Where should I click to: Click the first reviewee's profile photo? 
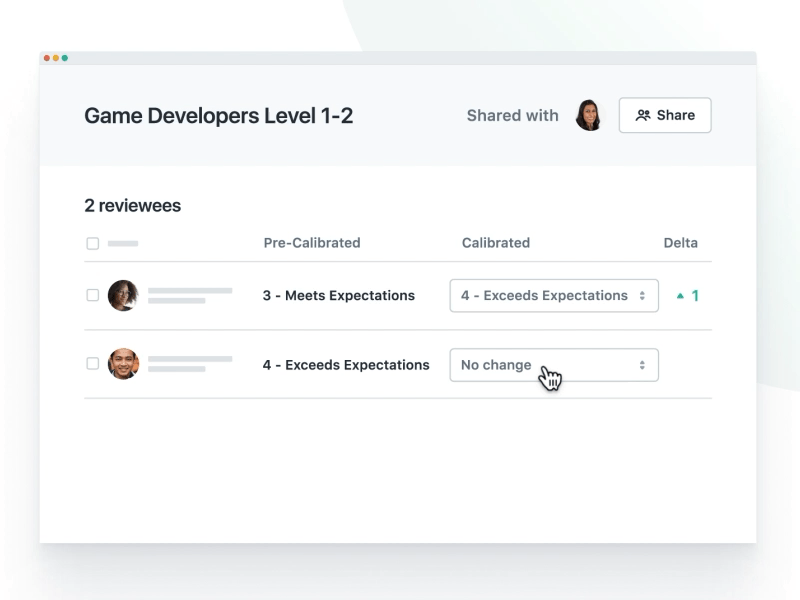(124, 295)
